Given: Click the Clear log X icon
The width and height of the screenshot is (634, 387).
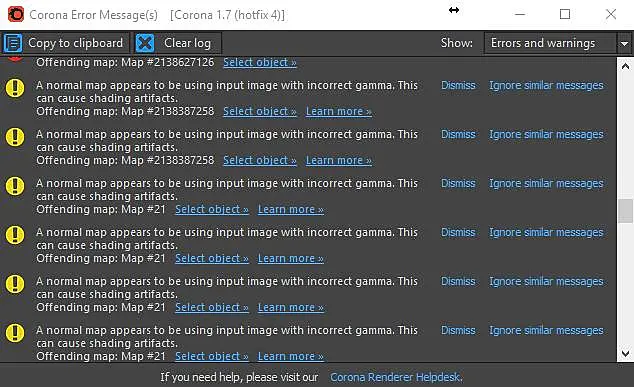Looking at the screenshot, I should coord(145,43).
